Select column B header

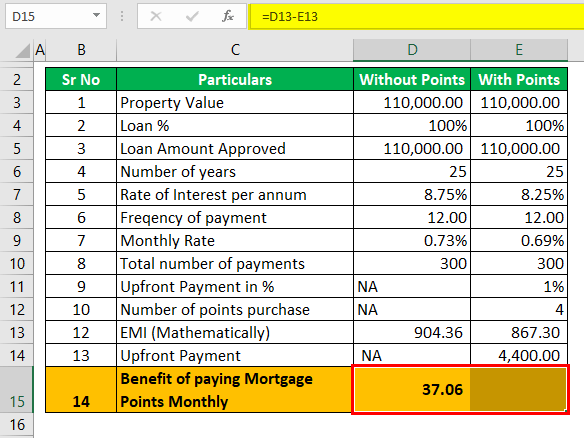(81, 50)
